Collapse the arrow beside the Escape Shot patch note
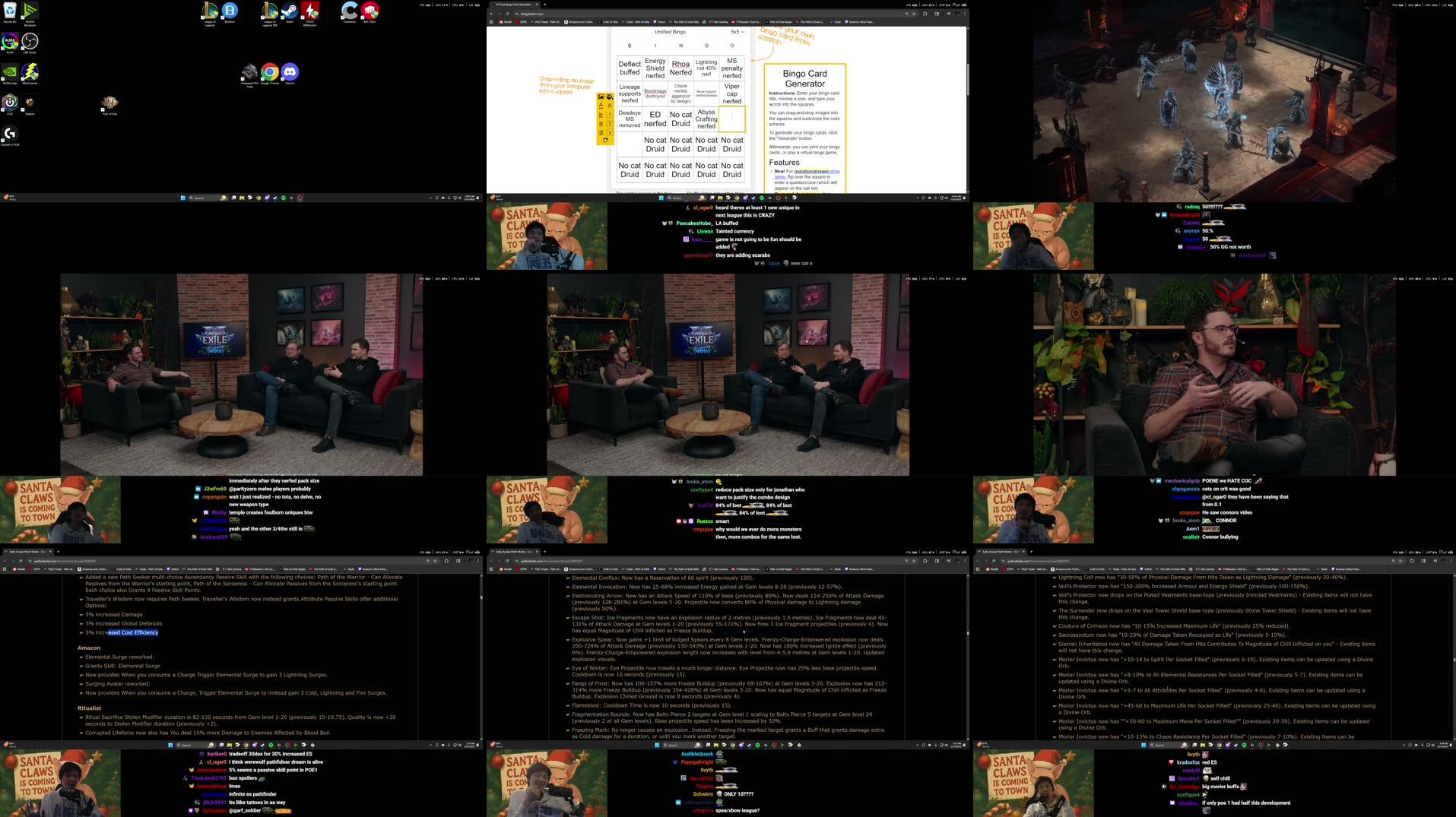This screenshot has height=817, width=1456. [x=566, y=618]
